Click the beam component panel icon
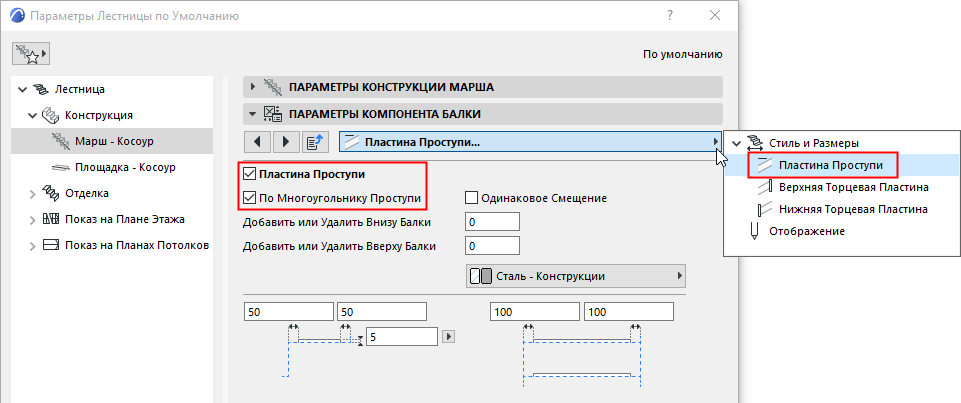 tap(273, 113)
